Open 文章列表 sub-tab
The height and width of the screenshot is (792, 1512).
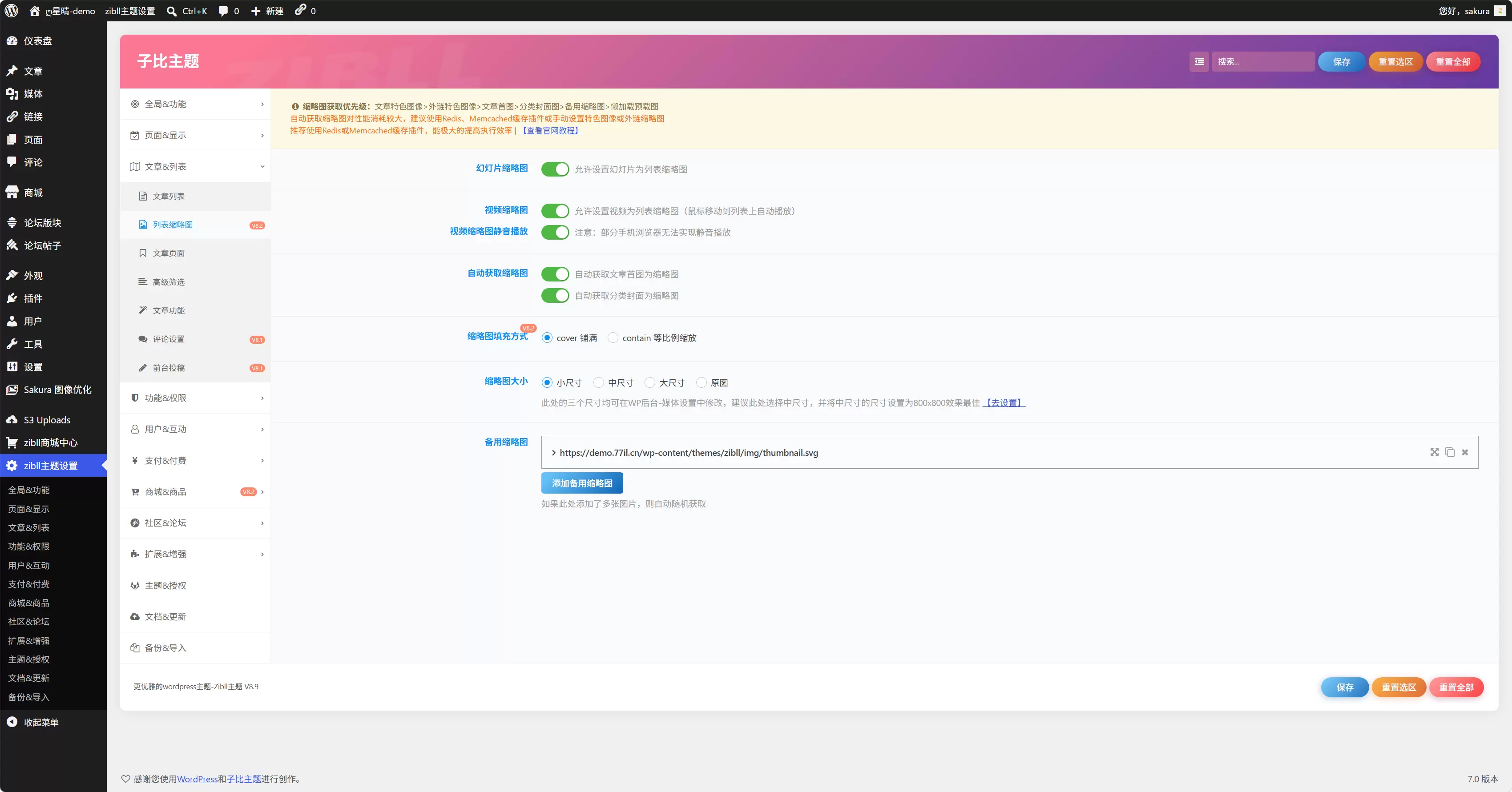pyautogui.click(x=195, y=196)
